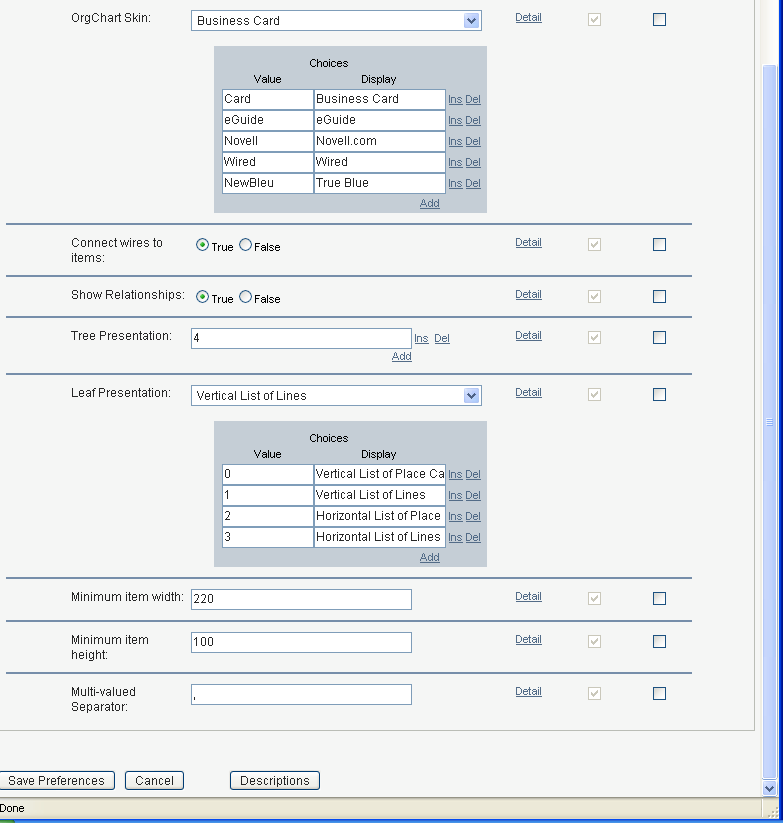Viewport: 783px width, 823px height.
Task: Click Del next to Novell.com choice
Action: pyautogui.click(x=473, y=141)
